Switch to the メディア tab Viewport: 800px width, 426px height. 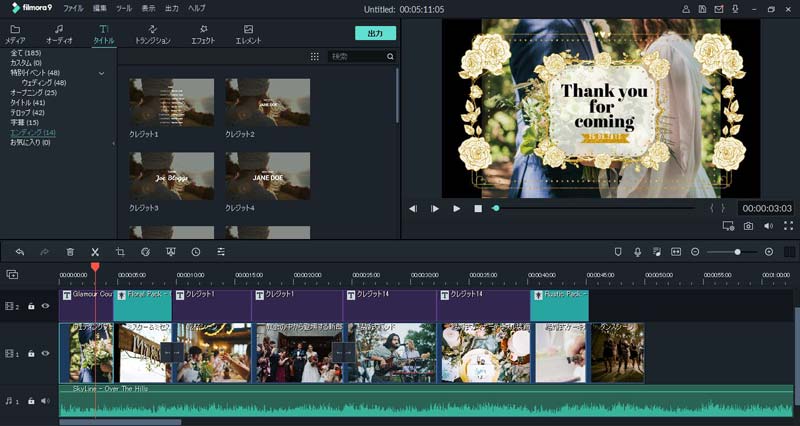(15, 35)
